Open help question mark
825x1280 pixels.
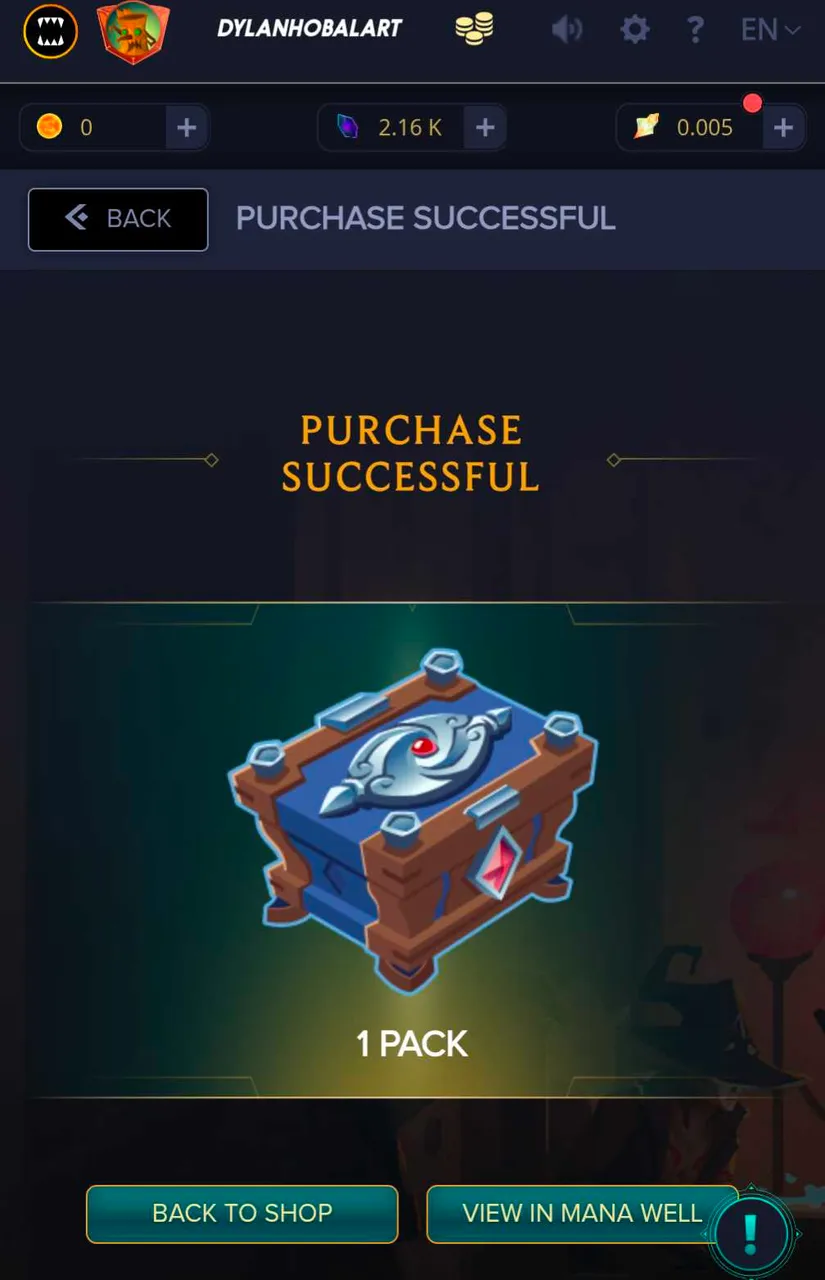695,29
